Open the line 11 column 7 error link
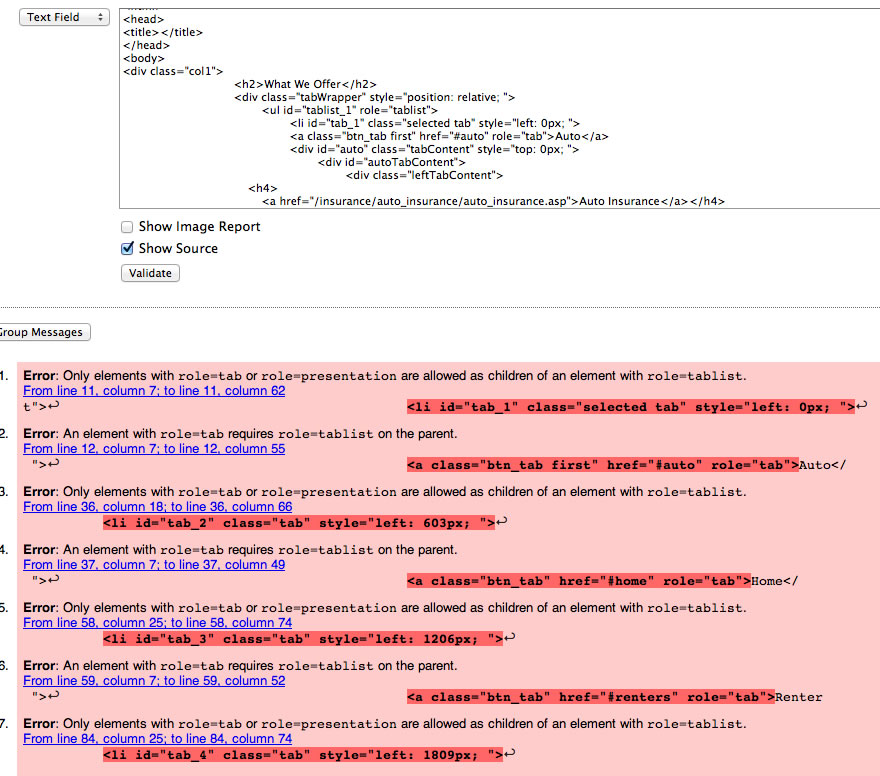This screenshot has height=776, width=880. pos(153,391)
